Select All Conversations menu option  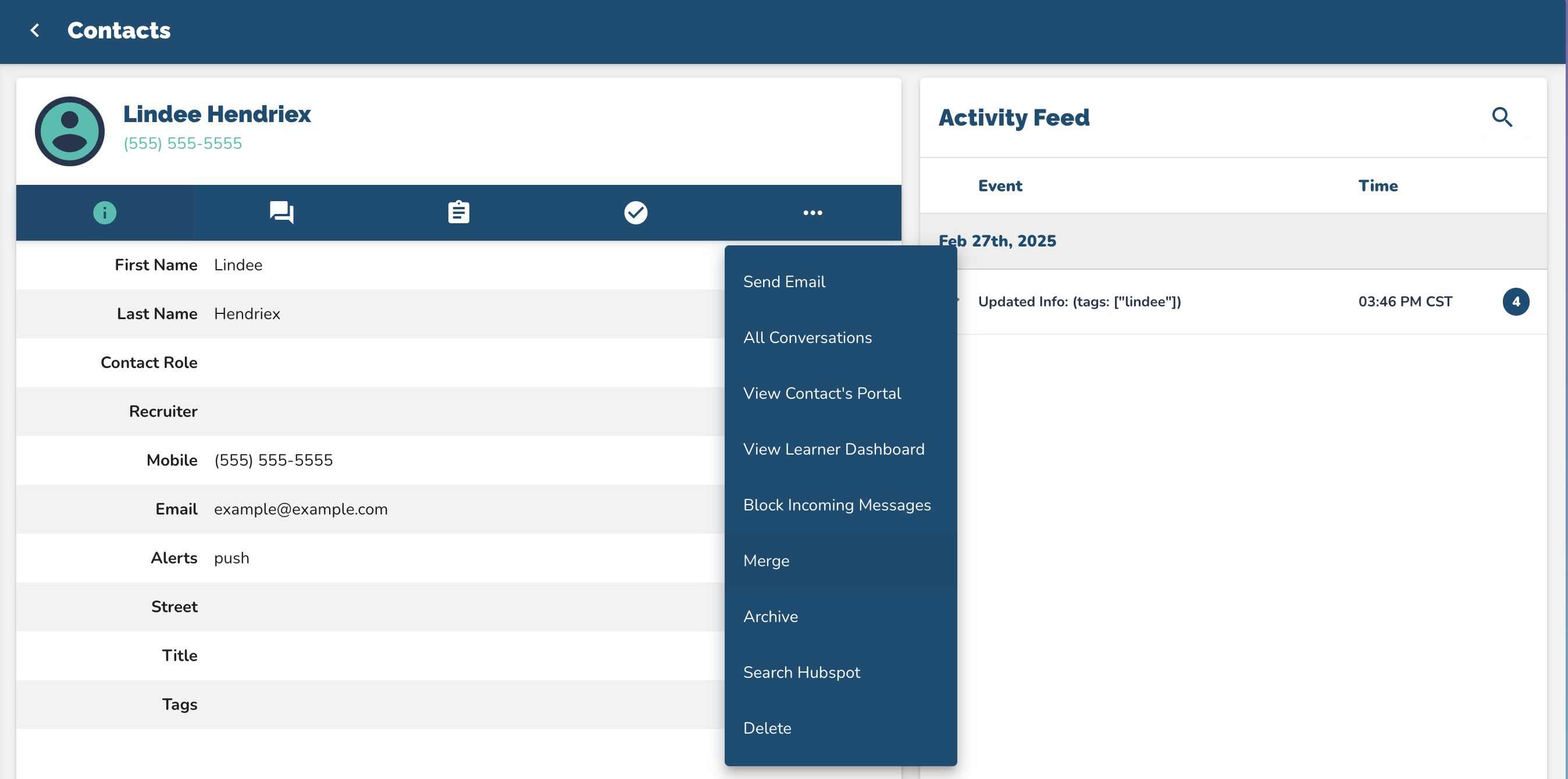point(807,338)
